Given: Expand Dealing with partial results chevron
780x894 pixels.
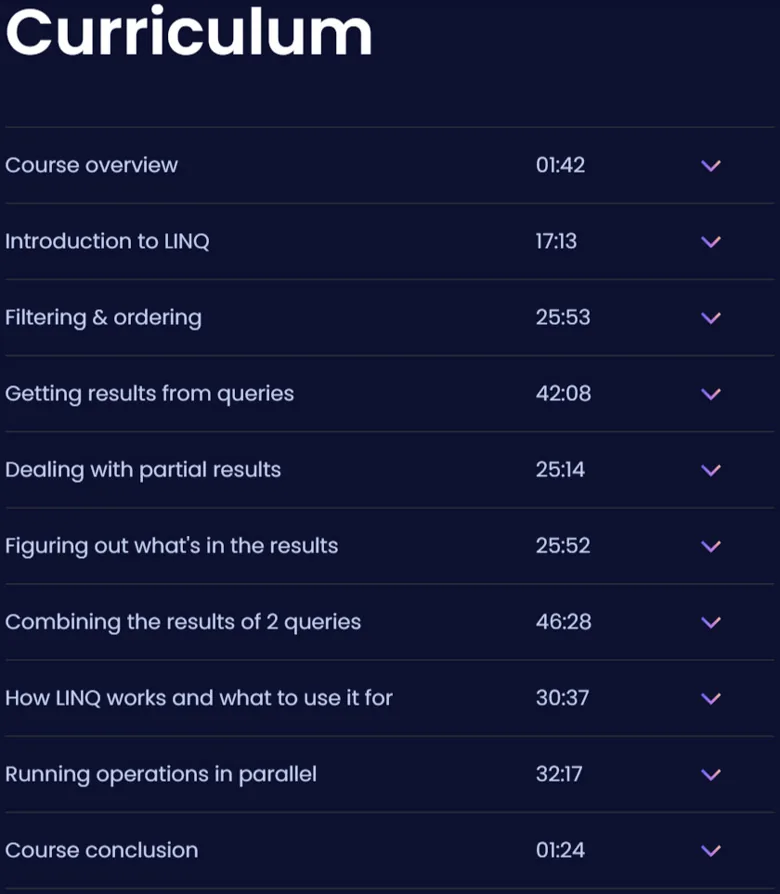Looking at the screenshot, I should coord(710,470).
